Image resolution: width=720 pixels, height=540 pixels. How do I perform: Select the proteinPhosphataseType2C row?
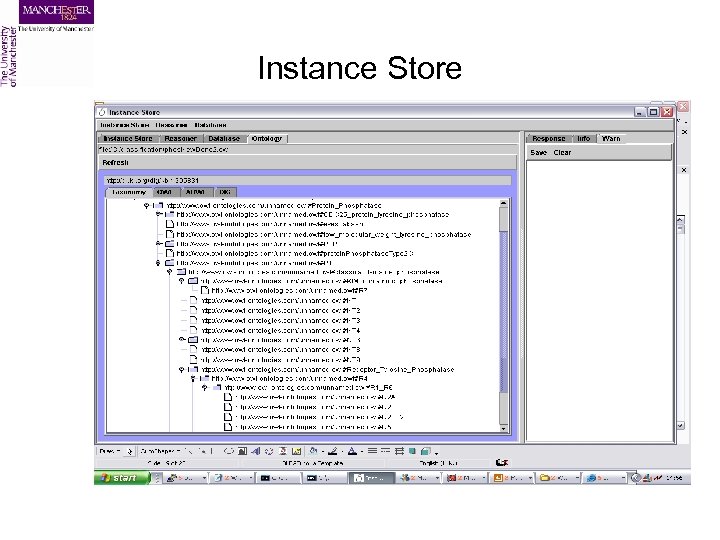tap(295, 253)
